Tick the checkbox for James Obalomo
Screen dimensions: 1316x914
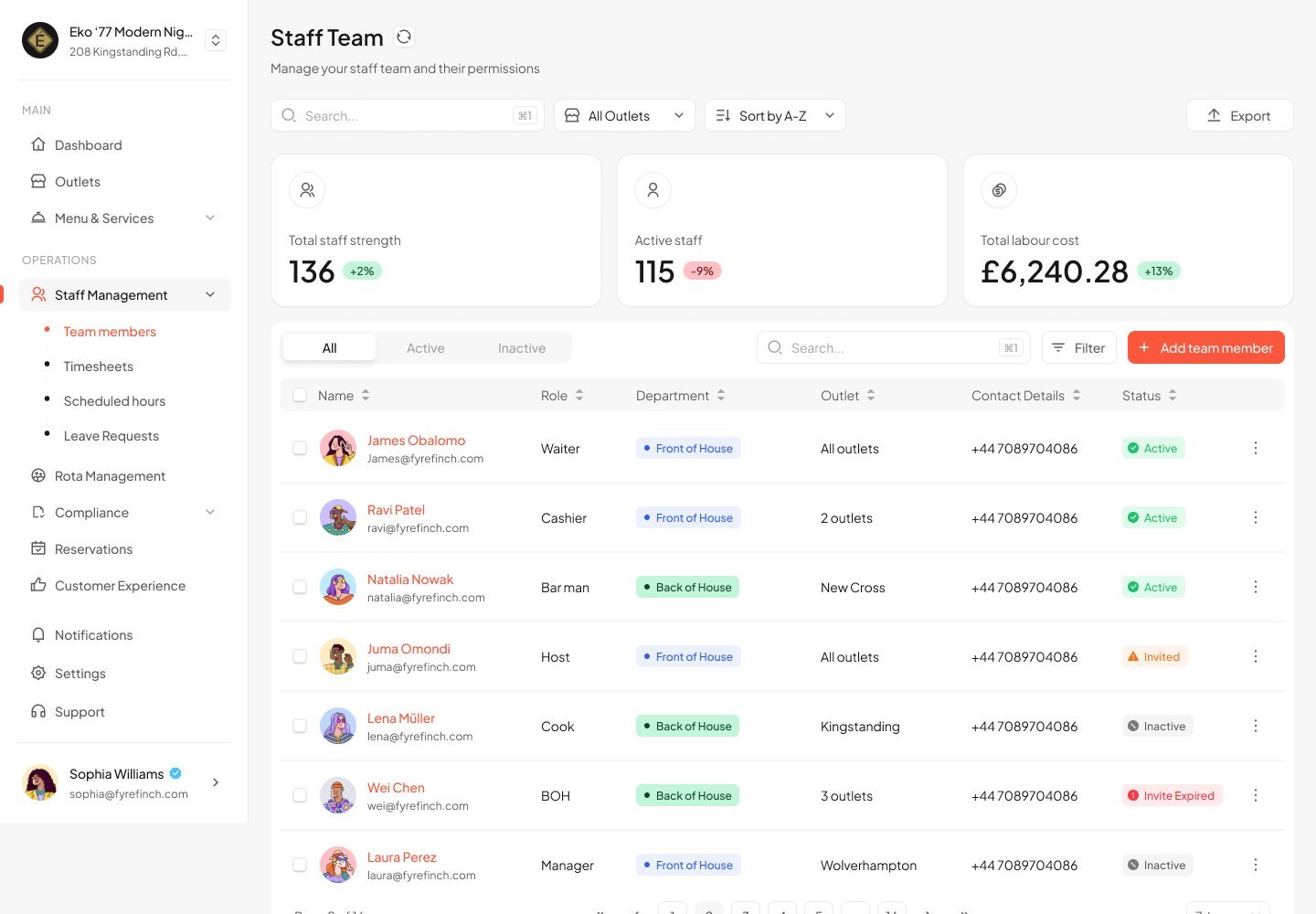(300, 448)
